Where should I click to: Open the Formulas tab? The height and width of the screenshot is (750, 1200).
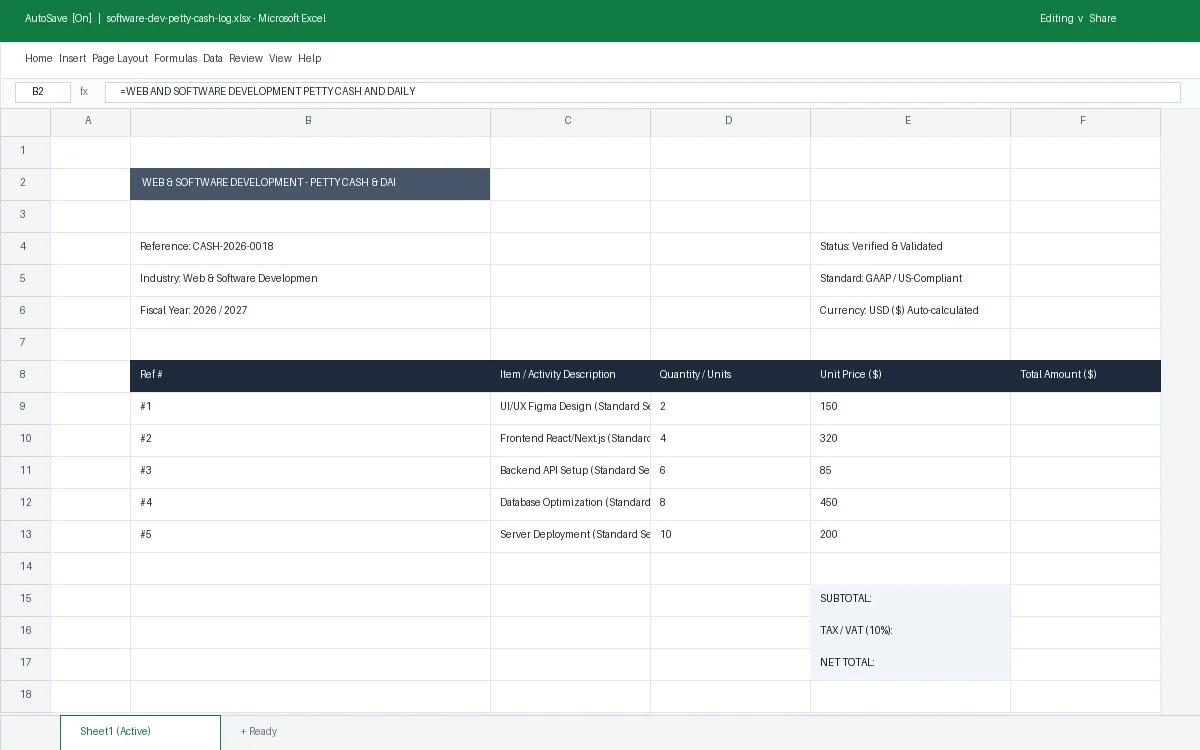tap(176, 58)
